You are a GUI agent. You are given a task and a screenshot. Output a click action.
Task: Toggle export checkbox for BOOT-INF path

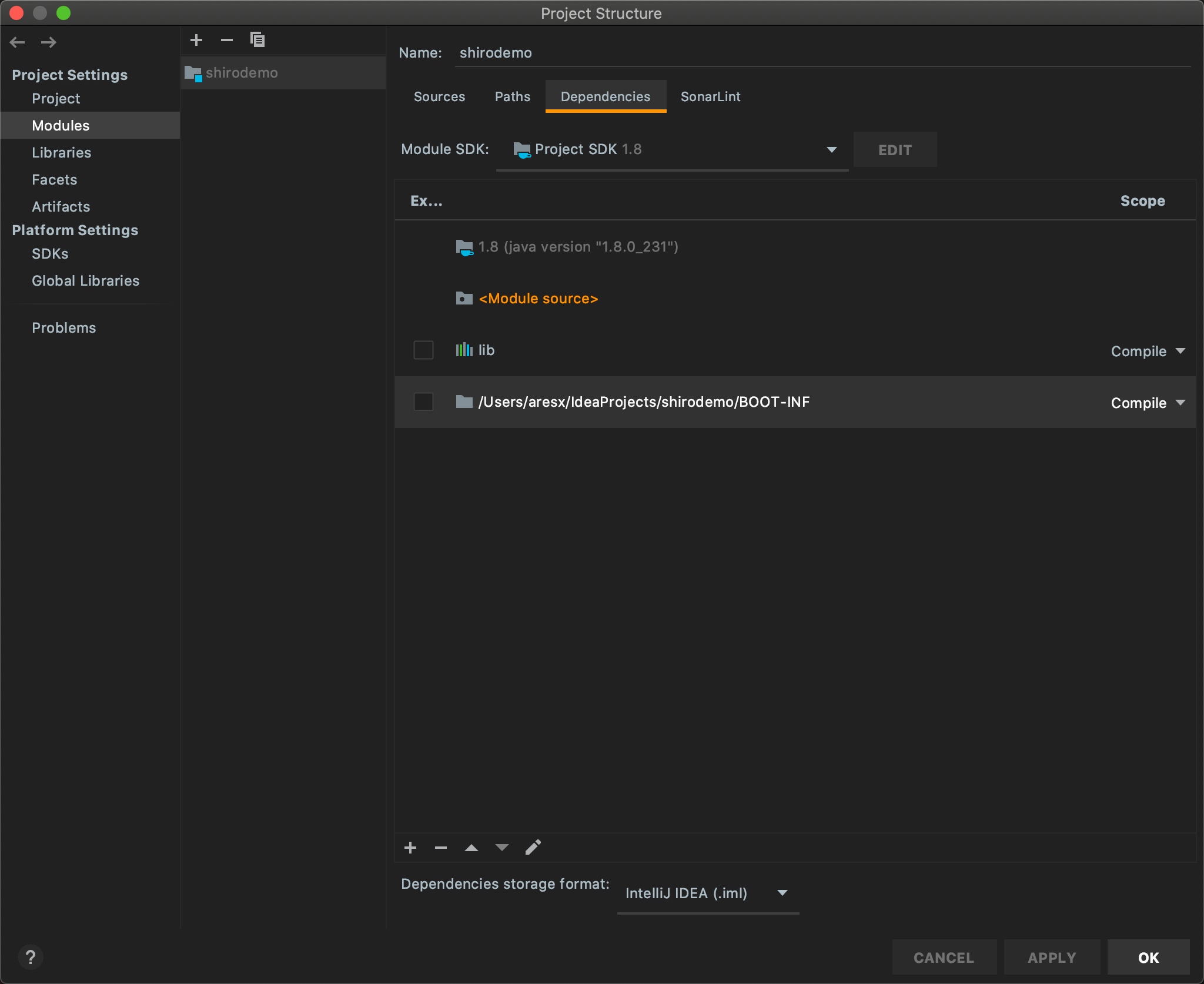[x=423, y=402]
